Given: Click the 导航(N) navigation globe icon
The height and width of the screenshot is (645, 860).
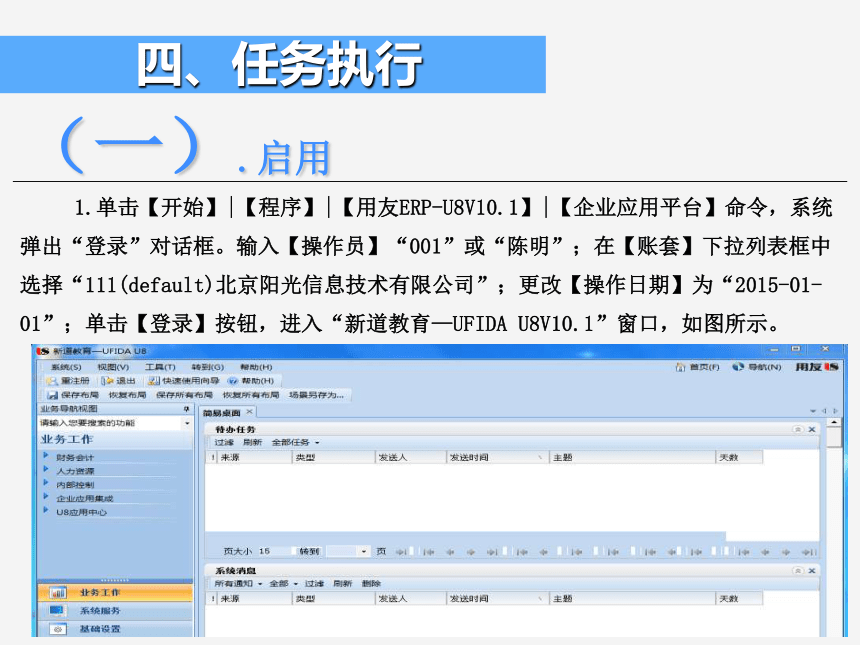Looking at the screenshot, I should pos(738,367).
